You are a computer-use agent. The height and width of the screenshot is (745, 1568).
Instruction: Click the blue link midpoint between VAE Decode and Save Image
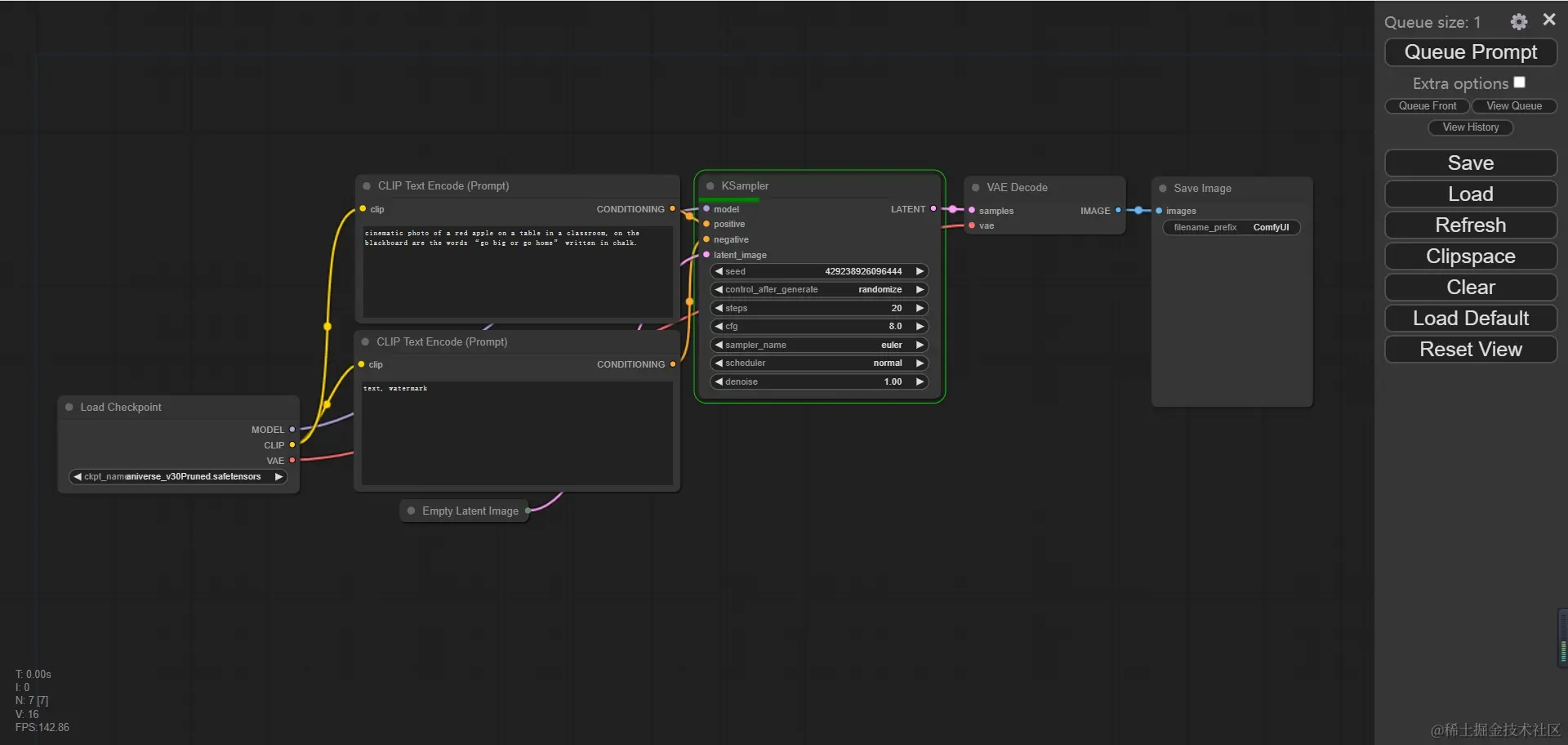point(1138,211)
